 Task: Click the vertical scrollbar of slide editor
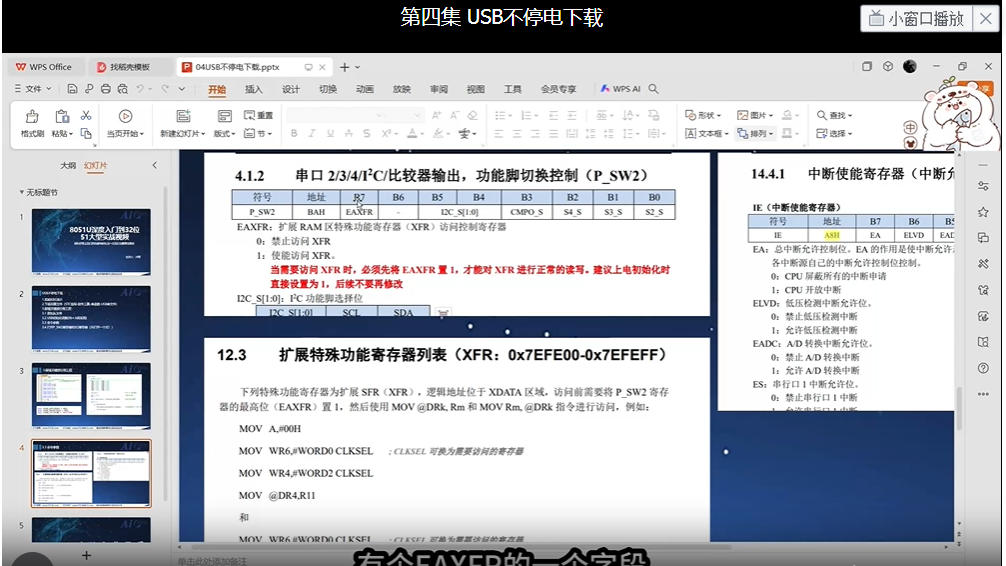(x=959, y=407)
